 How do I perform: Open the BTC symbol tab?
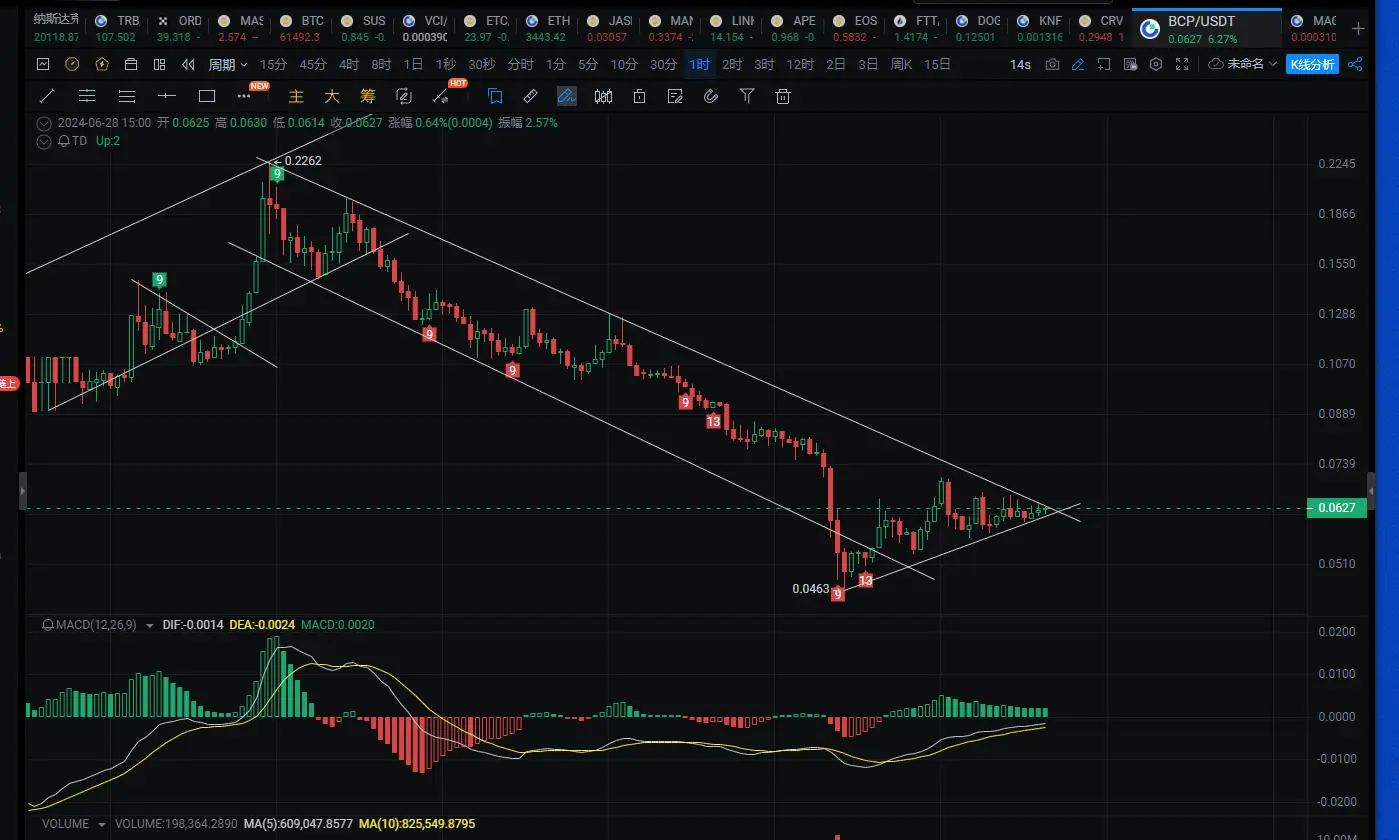pyautogui.click(x=302, y=28)
